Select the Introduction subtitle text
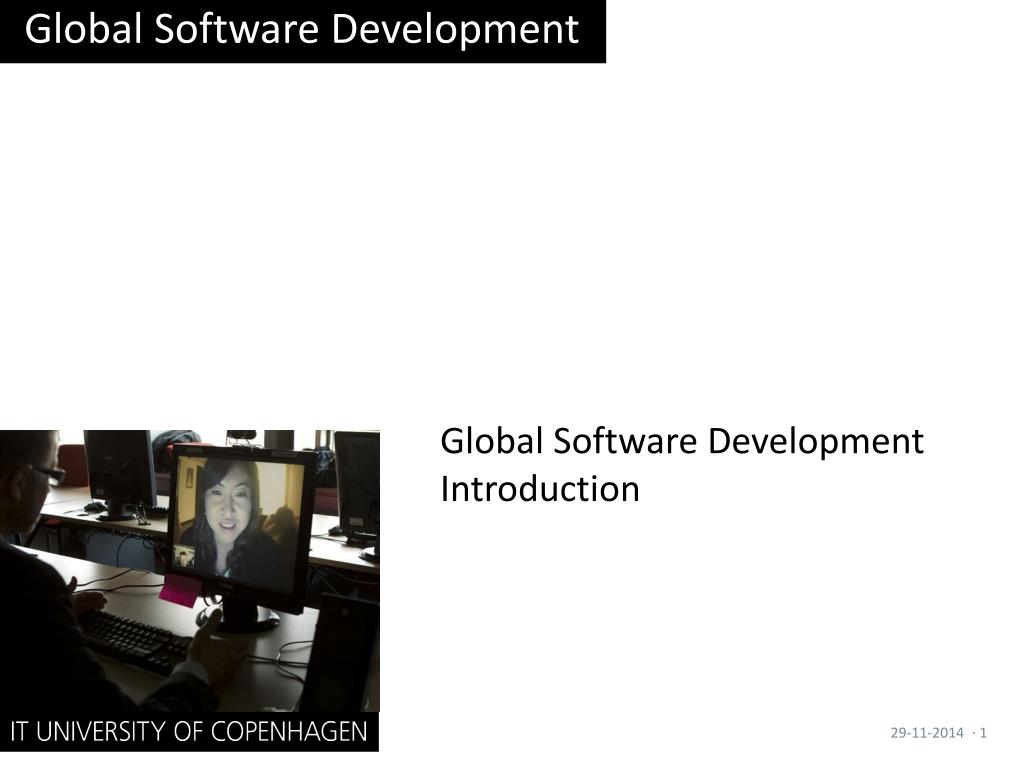 [x=540, y=489]
